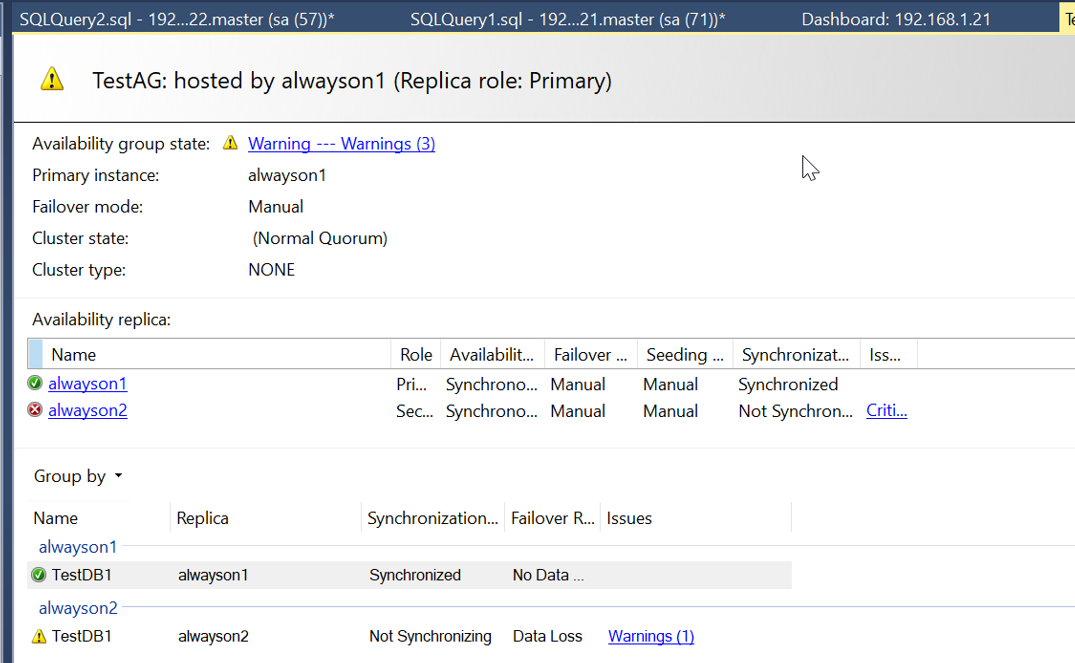Open the Critical issues link for alwayson2
Viewport: 1075px width, 663px height.
tap(886, 410)
